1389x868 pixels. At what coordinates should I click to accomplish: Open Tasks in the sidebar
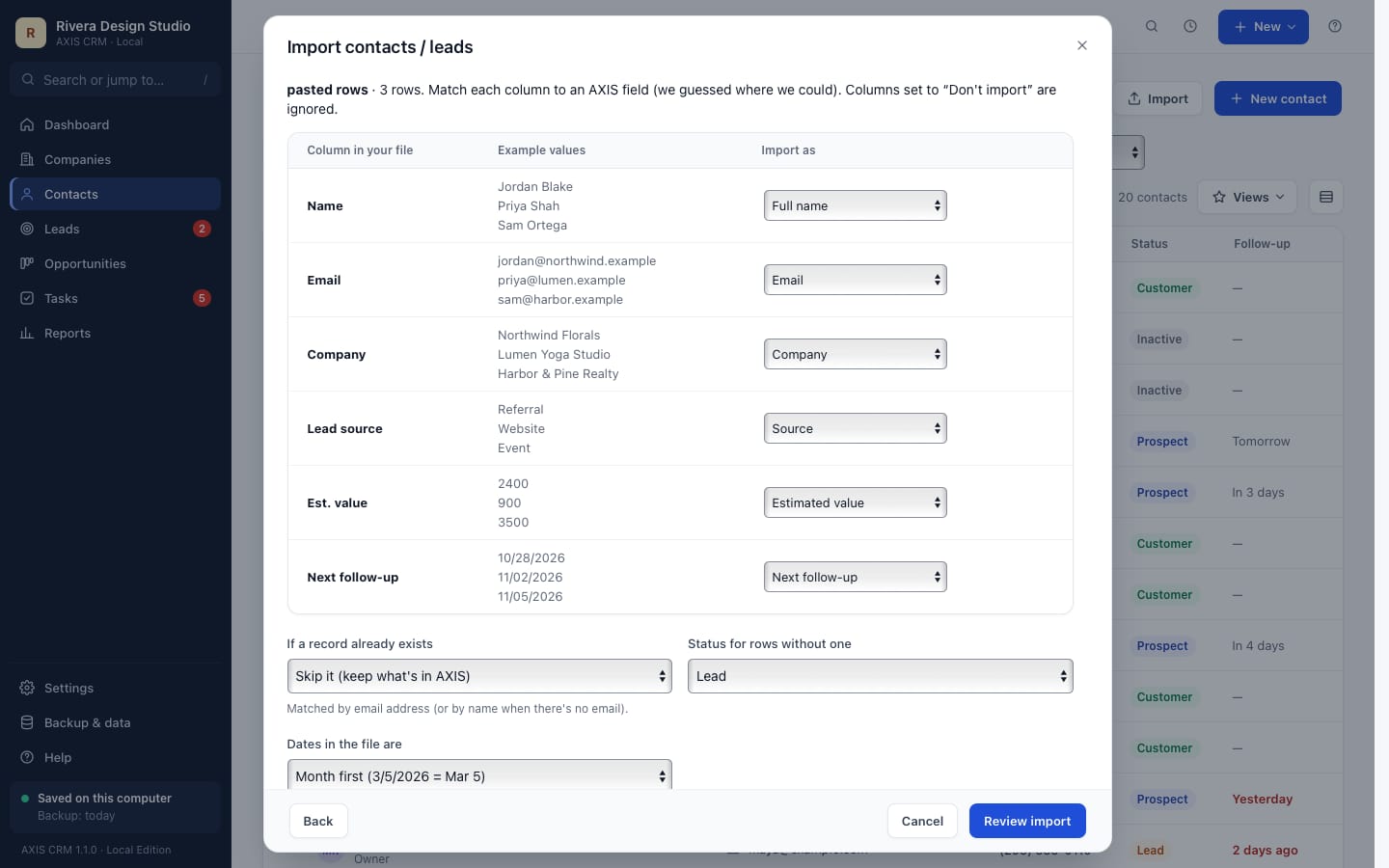[116, 298]
